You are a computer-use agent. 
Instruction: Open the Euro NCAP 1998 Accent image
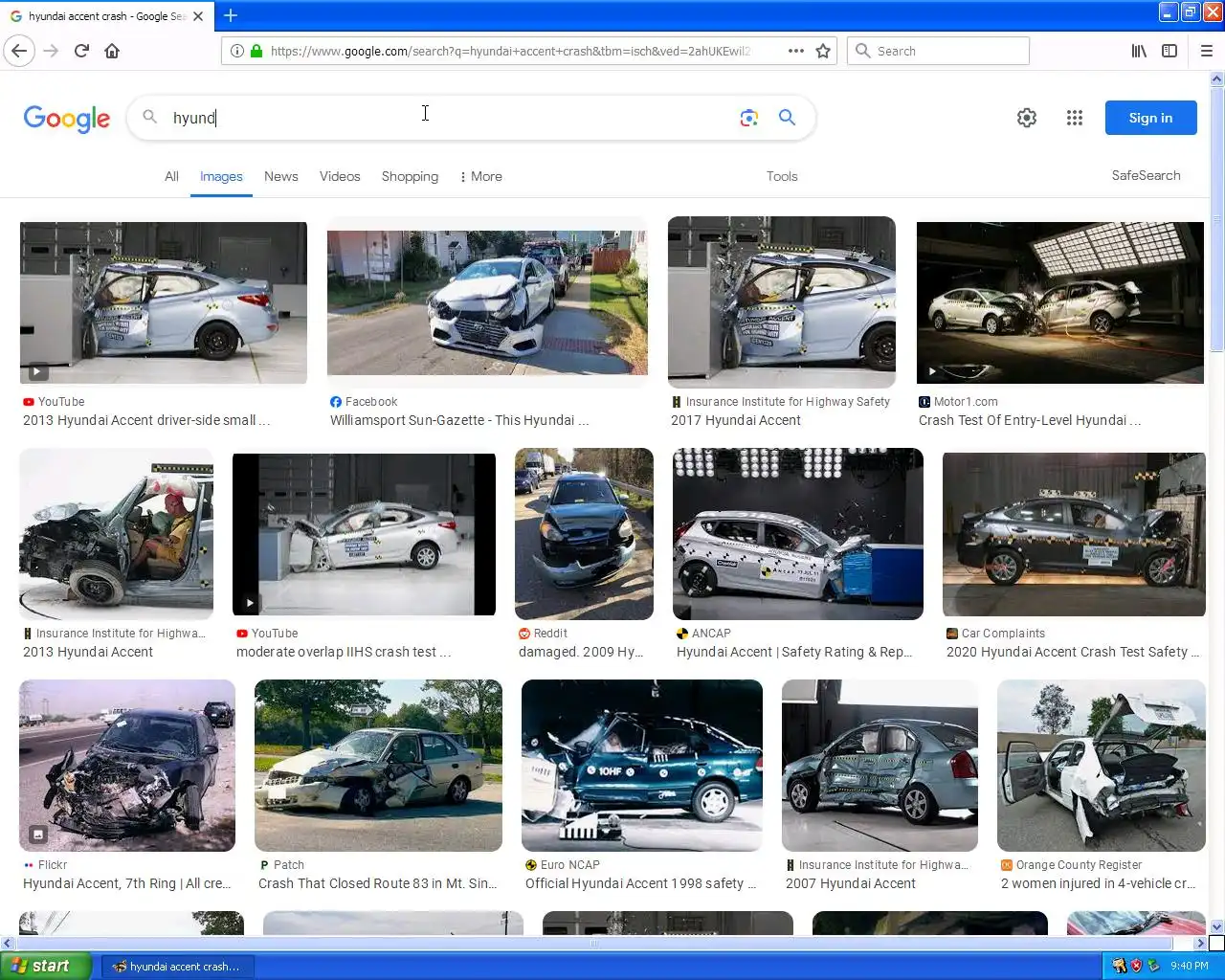pos(642,766)
